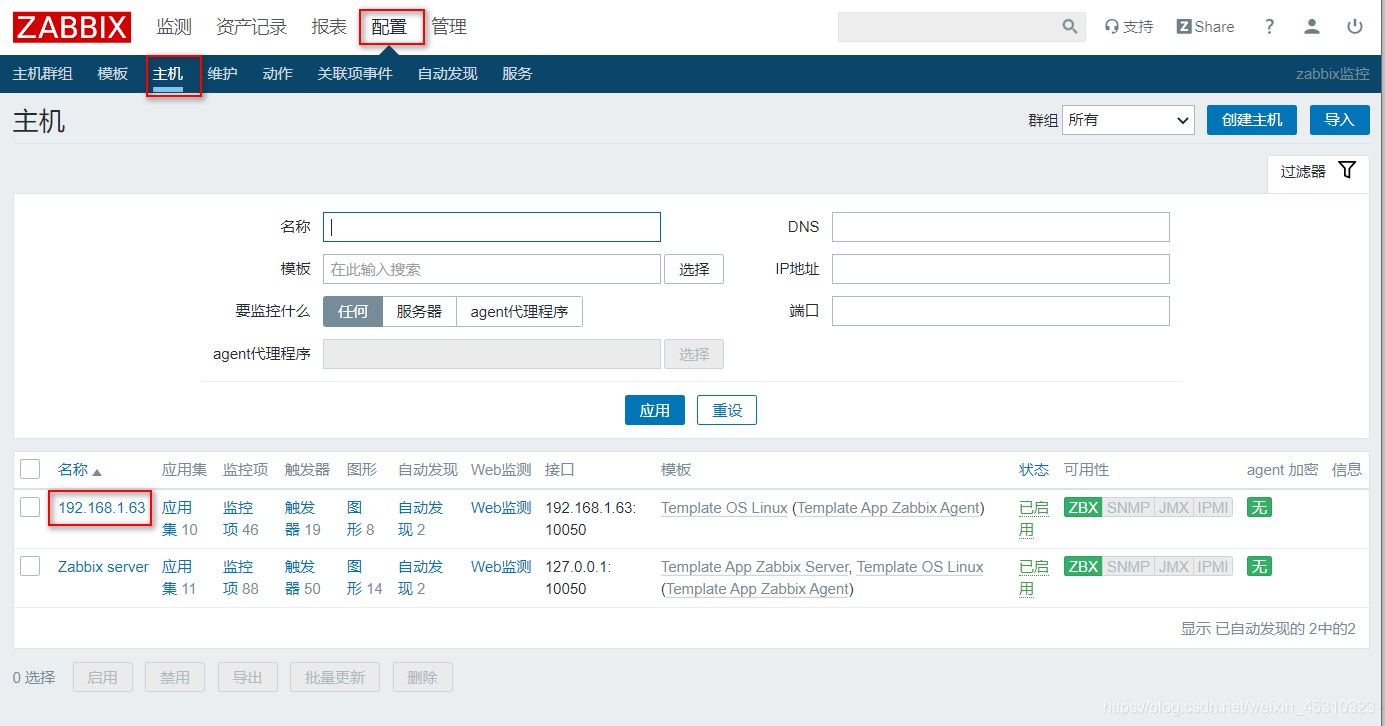
Task: Click 已启用 status of 192.168.1.63
Action: point(1034,519)
